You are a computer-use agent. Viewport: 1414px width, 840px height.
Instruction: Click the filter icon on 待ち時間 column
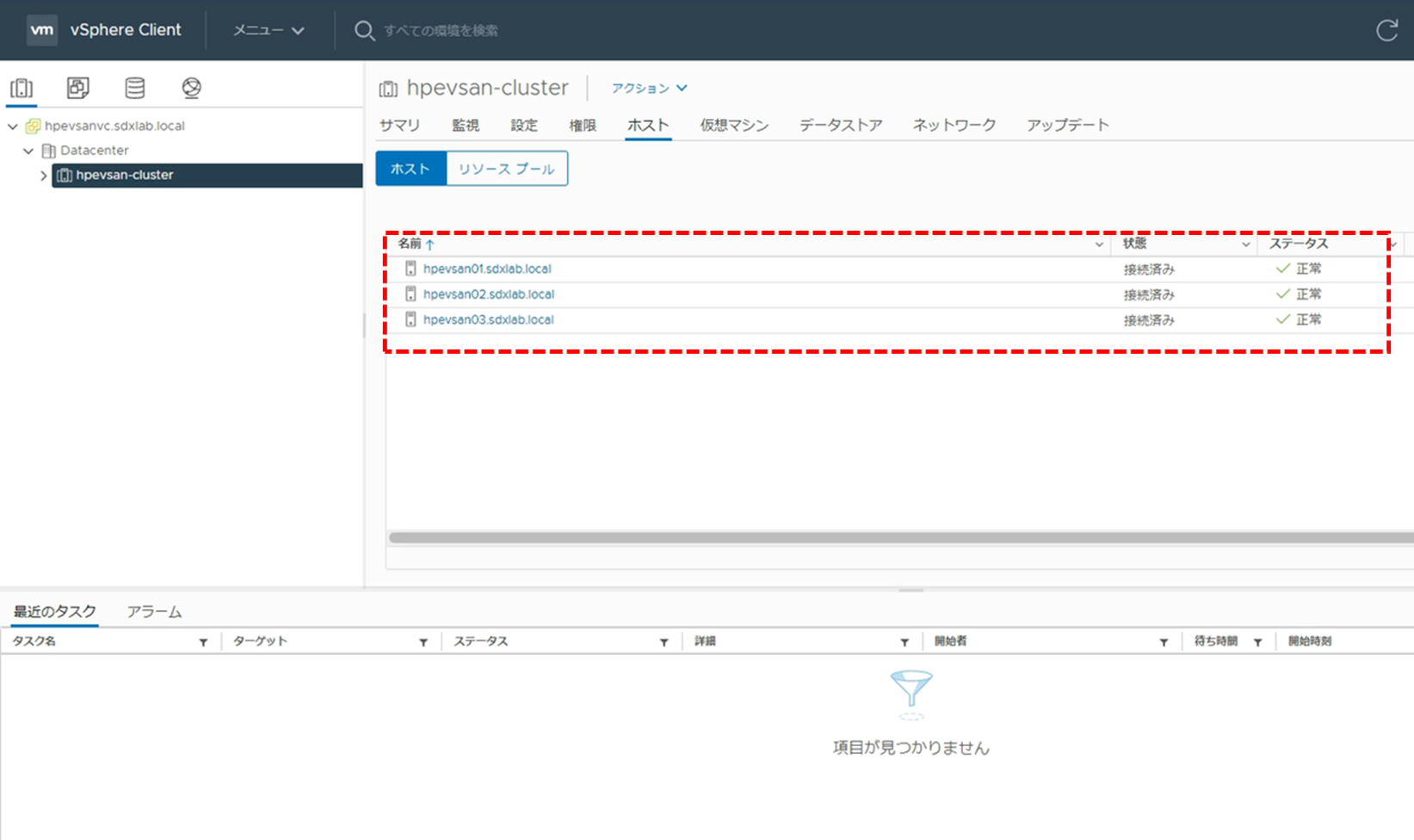pos(1257,642)
